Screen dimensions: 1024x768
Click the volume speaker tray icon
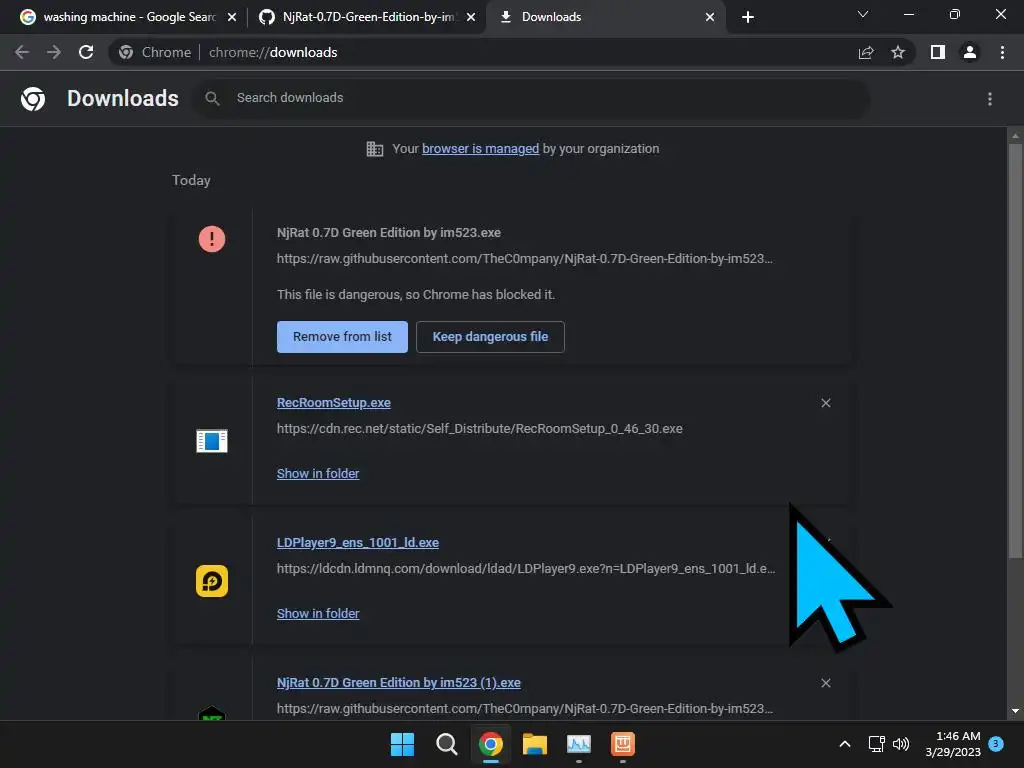(x=901, y=744)
